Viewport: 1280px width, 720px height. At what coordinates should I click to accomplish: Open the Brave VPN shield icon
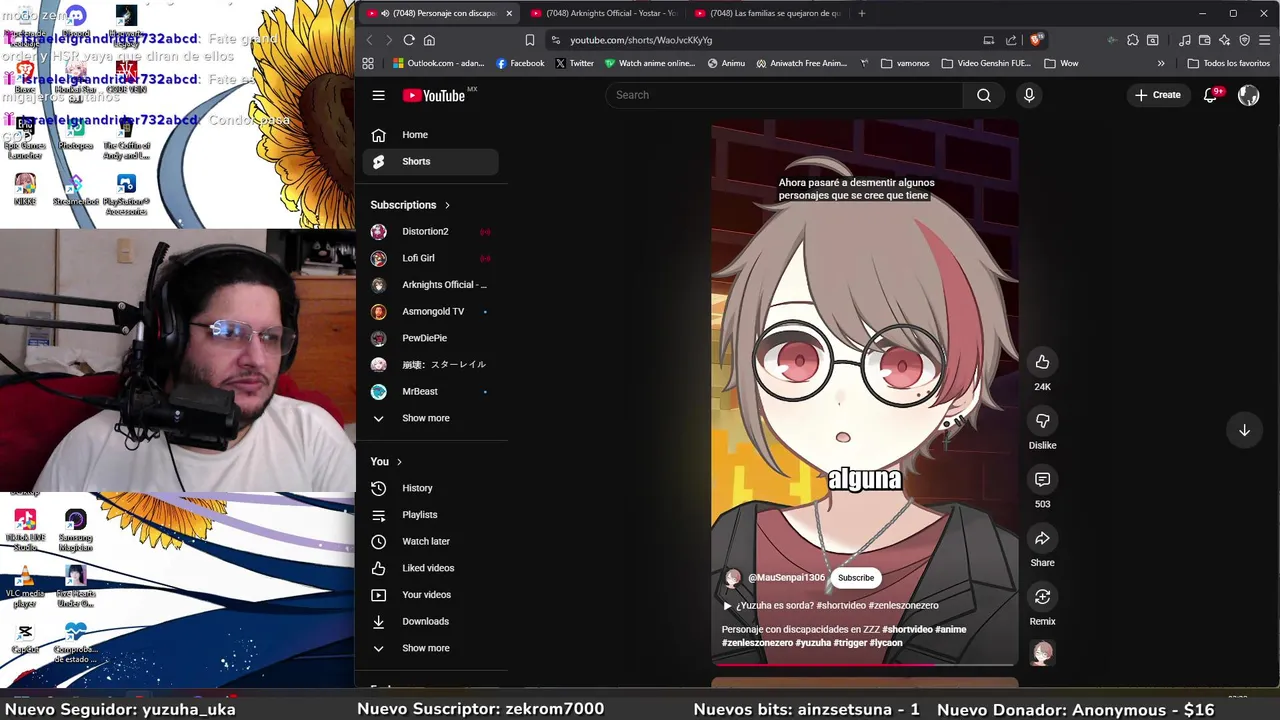[1245, 40]
